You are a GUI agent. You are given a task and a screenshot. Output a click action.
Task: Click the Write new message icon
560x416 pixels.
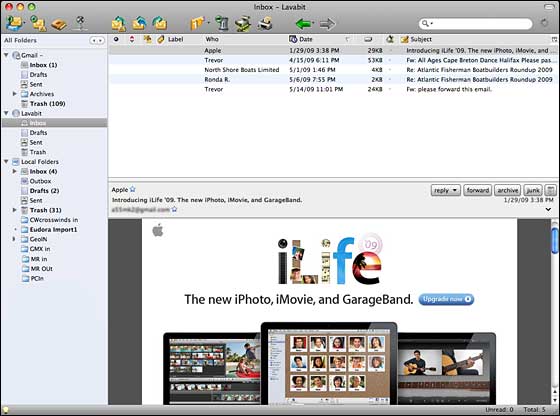point(38,24)
